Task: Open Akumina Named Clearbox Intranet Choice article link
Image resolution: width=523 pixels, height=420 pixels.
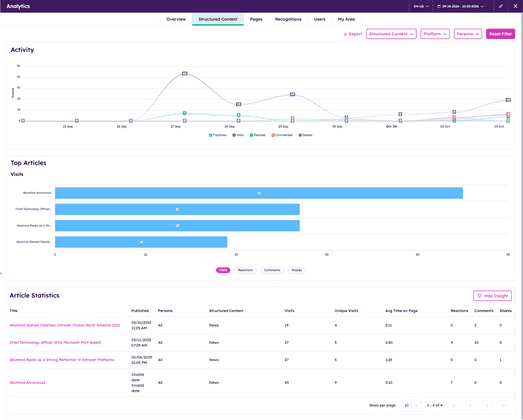Action: [65, 325]
